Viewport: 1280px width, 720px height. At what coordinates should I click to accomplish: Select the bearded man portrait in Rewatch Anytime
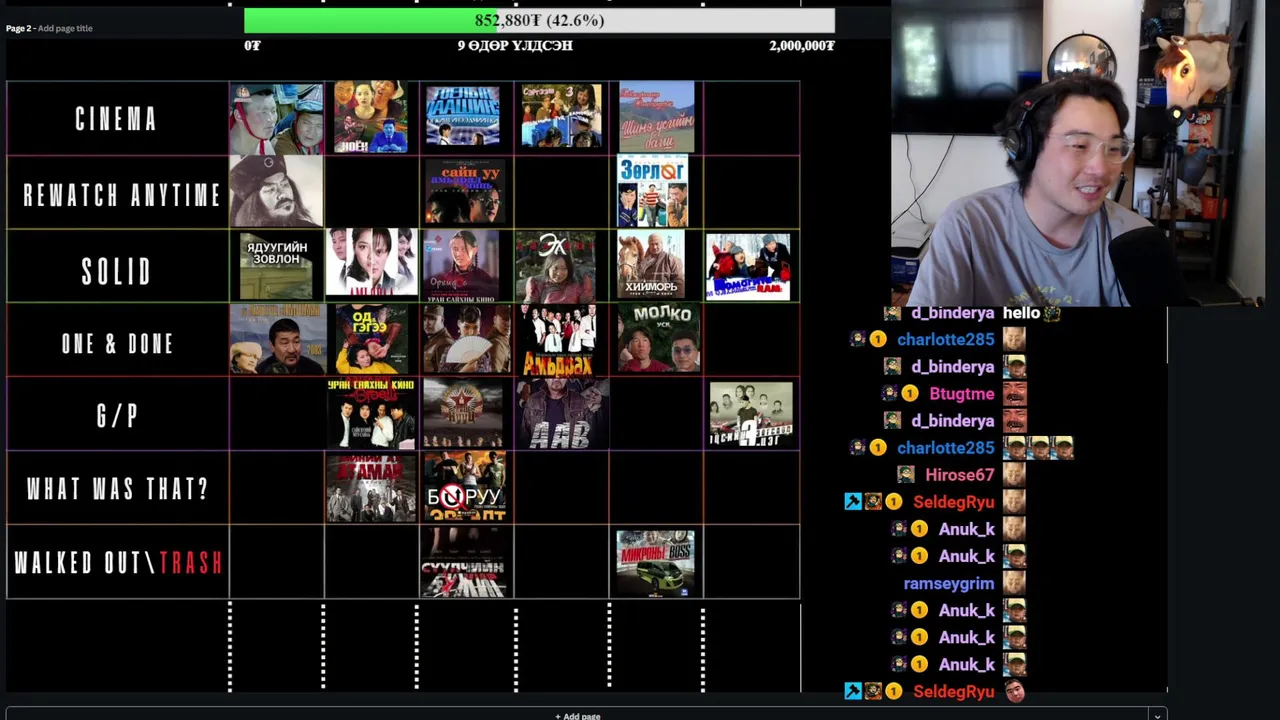click(x=276, y=191)
